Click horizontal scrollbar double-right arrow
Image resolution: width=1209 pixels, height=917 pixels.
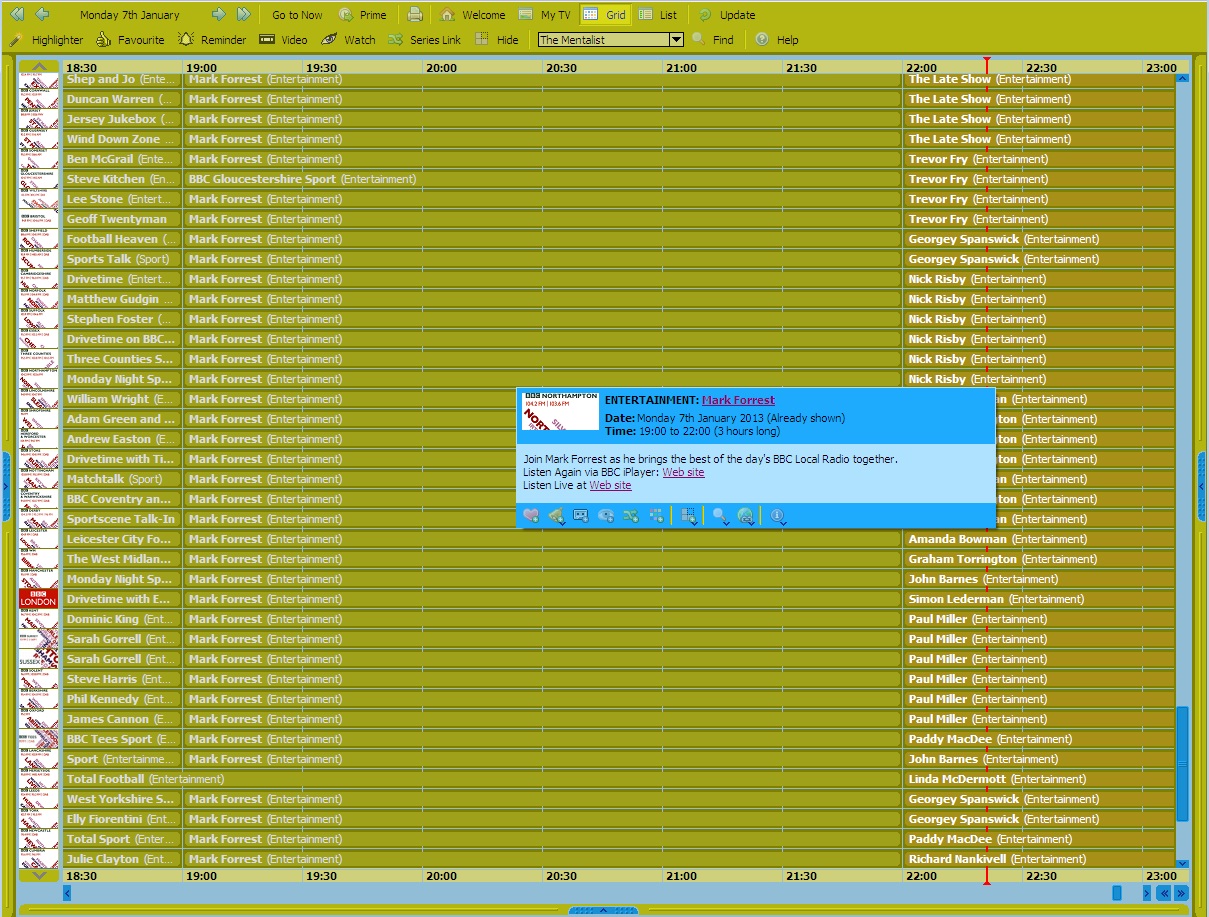1181,893
